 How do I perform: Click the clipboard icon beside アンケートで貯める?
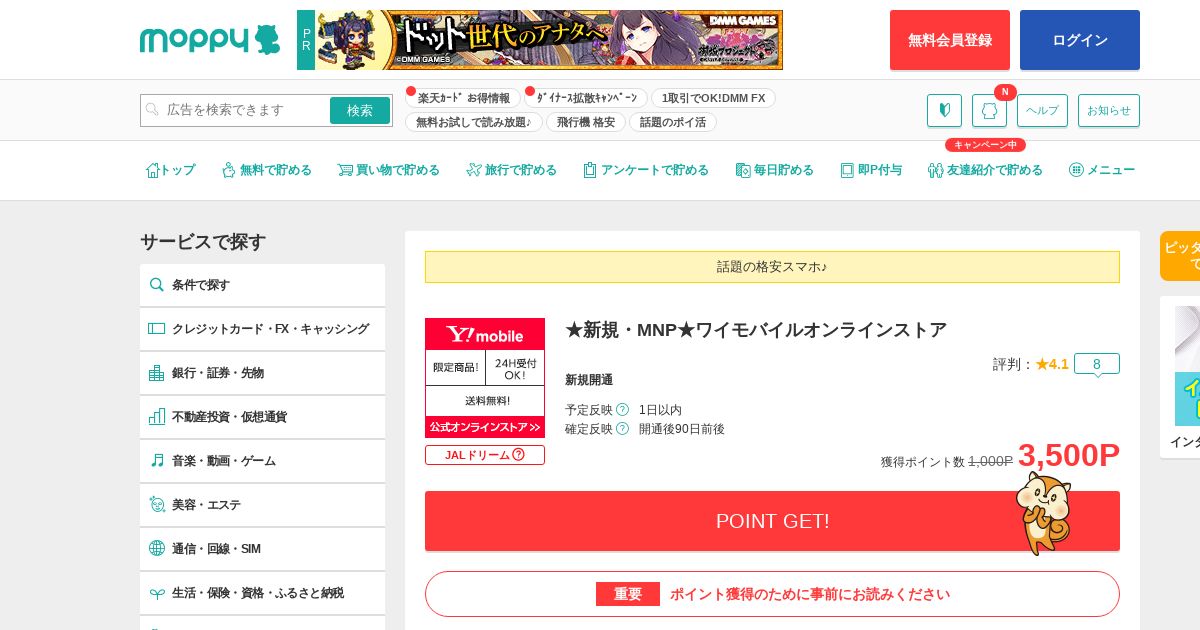tap(590, 170)
